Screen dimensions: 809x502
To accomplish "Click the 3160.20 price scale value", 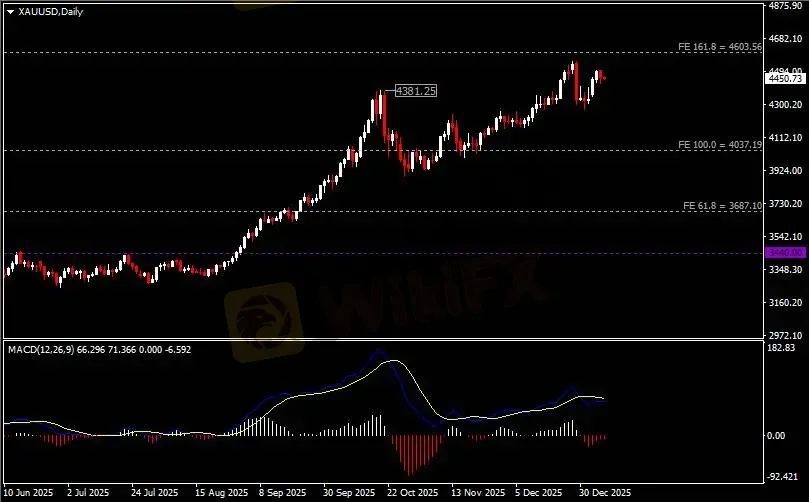I will click(785, 303).
